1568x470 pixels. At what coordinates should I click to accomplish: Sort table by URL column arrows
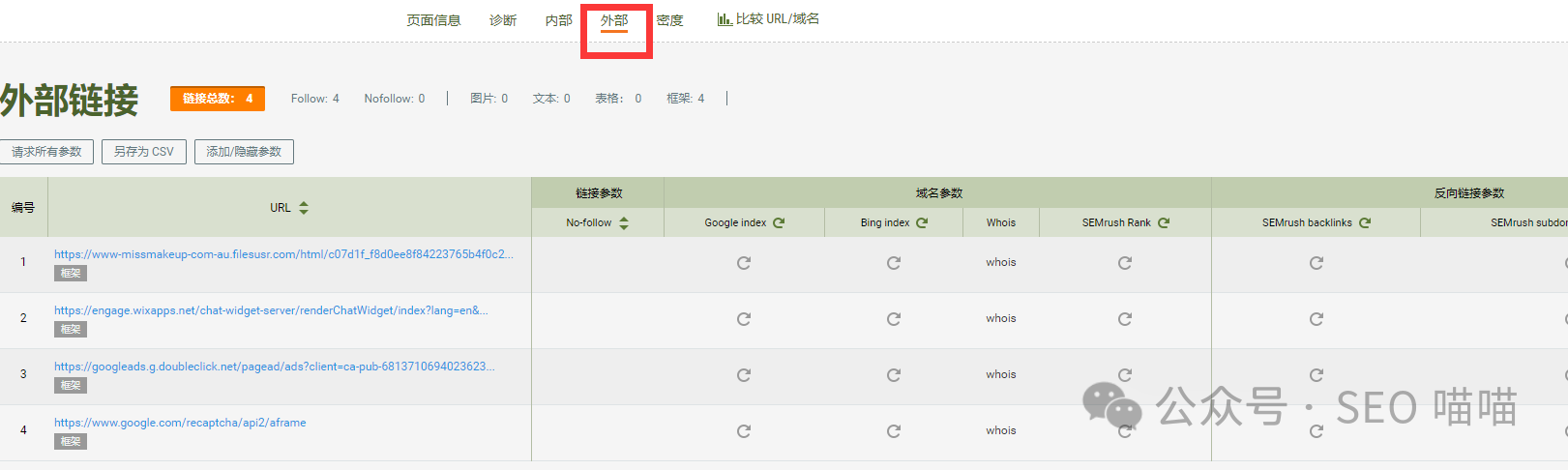[x=304, y=208]
